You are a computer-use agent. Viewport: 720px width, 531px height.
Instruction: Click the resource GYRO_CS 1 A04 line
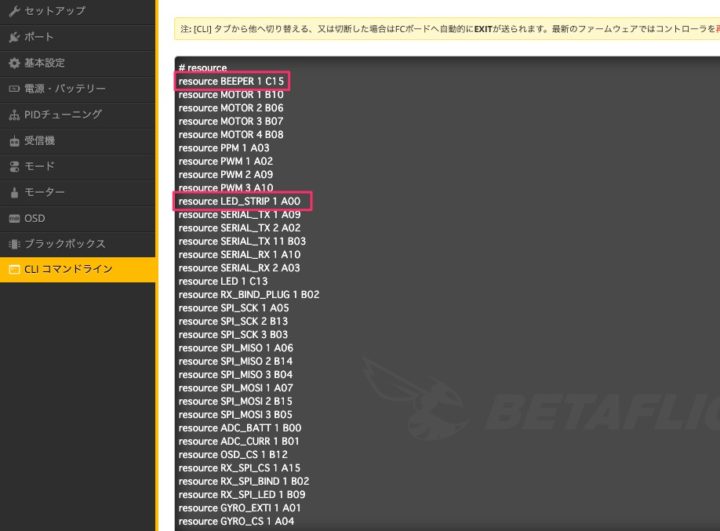pos(235,521)
